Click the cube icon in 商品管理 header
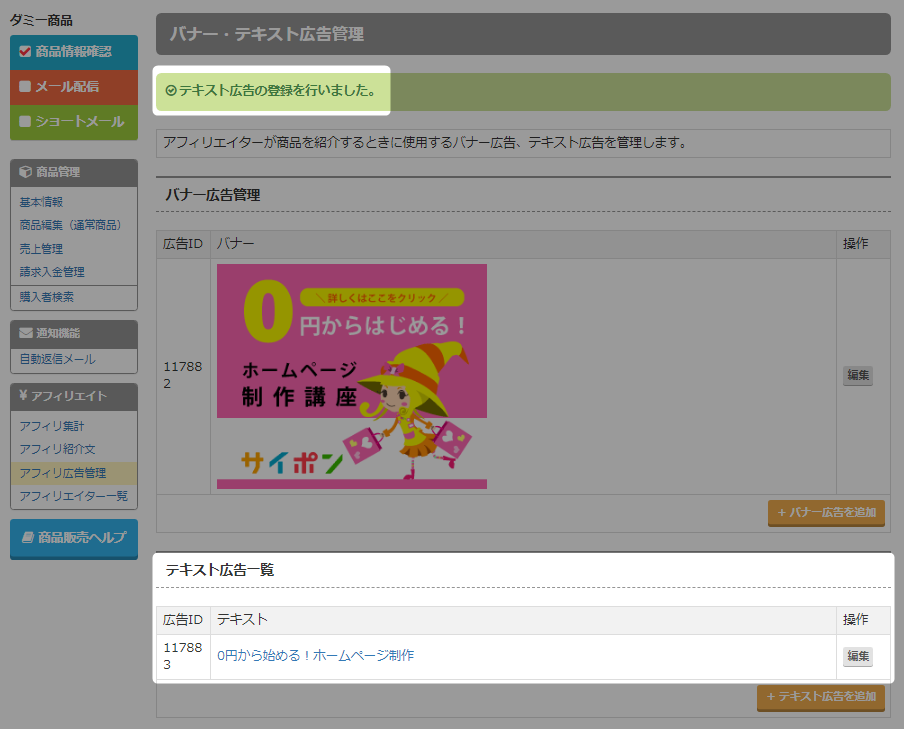This screenshot has height=729, width=904. [x=25, y=172]
